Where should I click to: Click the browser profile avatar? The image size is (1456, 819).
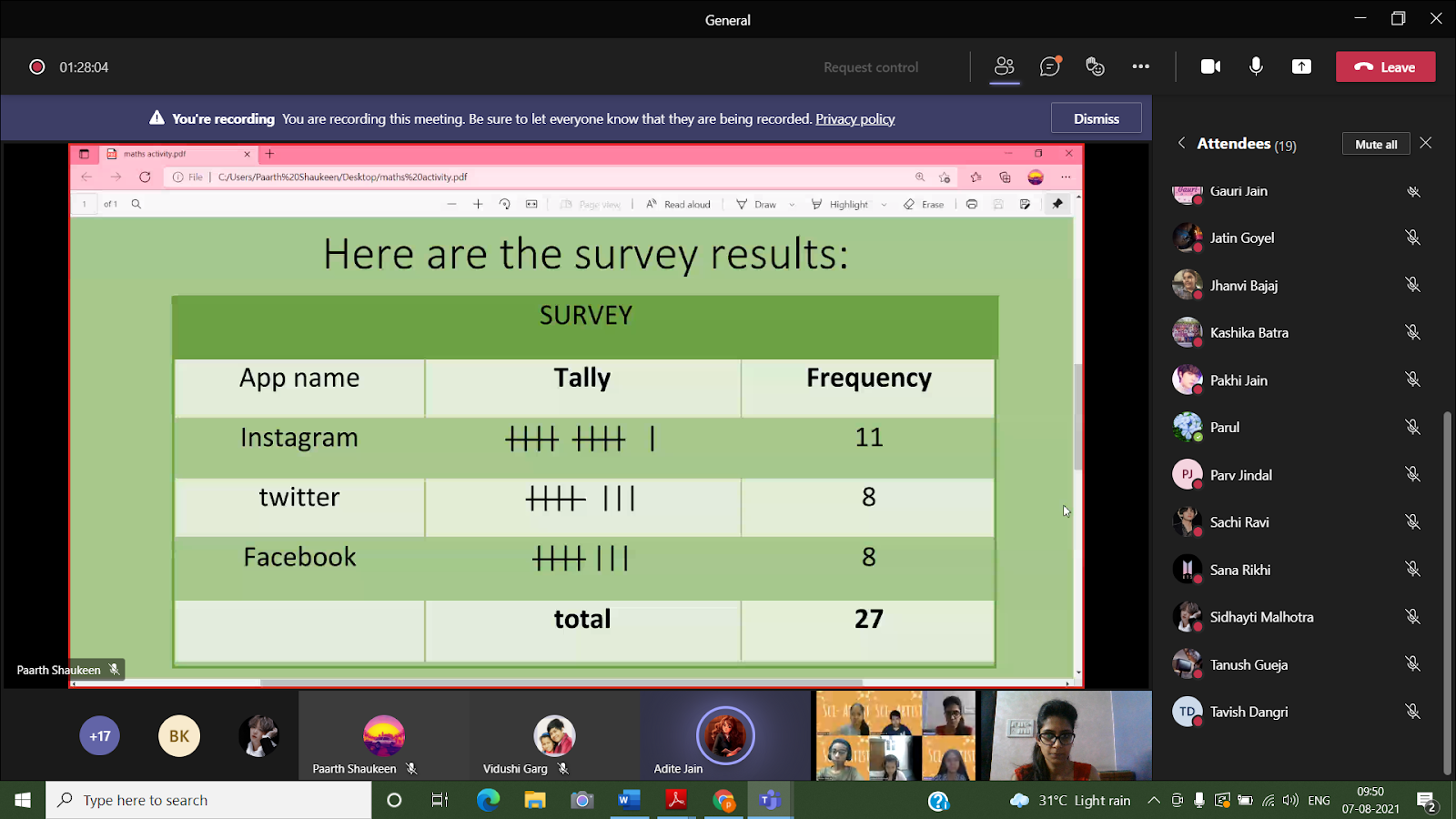[1036, 177]
